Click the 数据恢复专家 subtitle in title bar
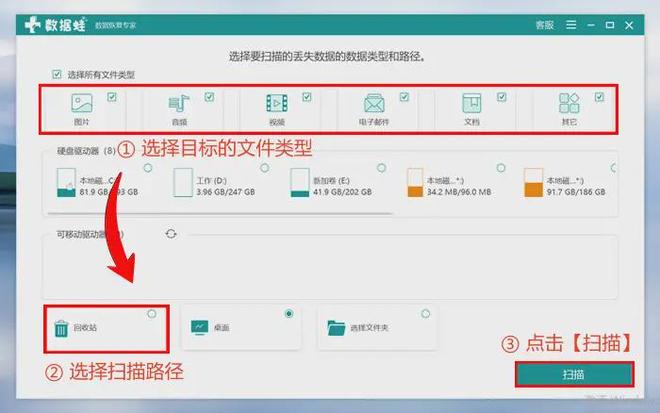This screenshot has width=660, height=413. [115, 25]
